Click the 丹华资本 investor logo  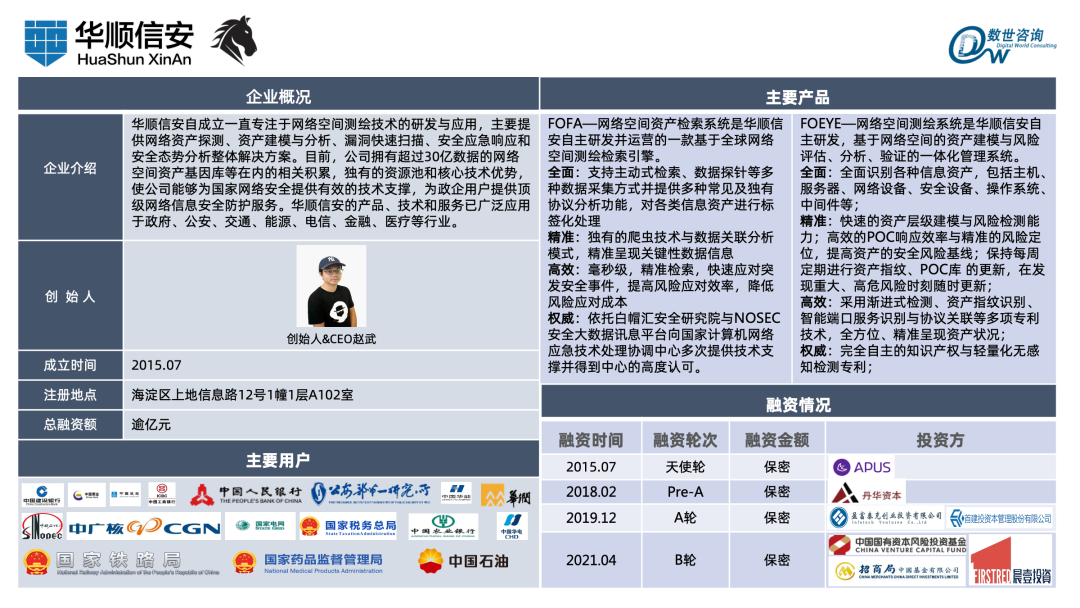click(x=866, y=493)
